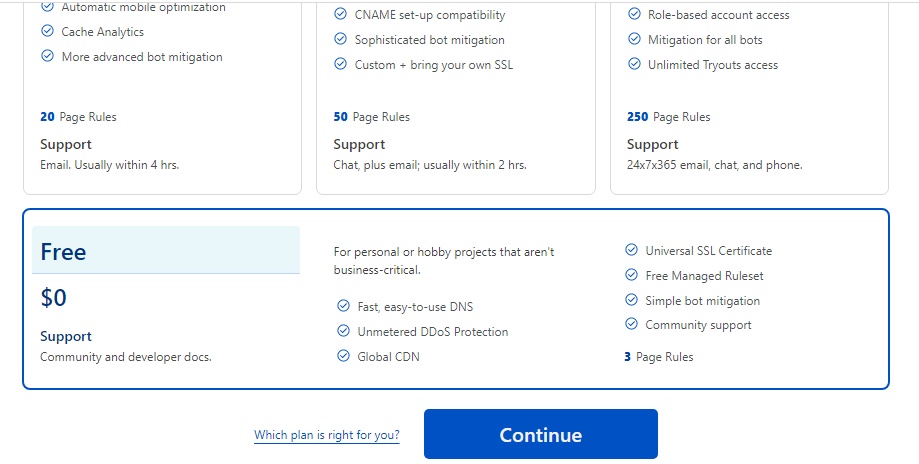Screen dimensions: 919x464
Task: Click the 3 Page Rules text in Free plan
Action: point(659,357)
